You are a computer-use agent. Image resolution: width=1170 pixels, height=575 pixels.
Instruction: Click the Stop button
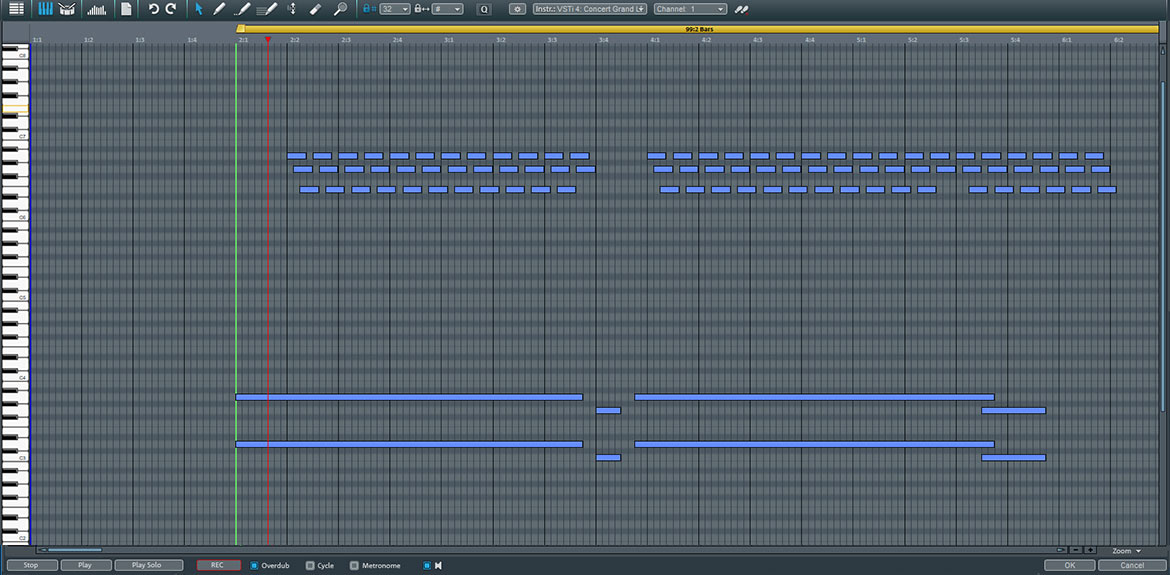pos(31,565)
